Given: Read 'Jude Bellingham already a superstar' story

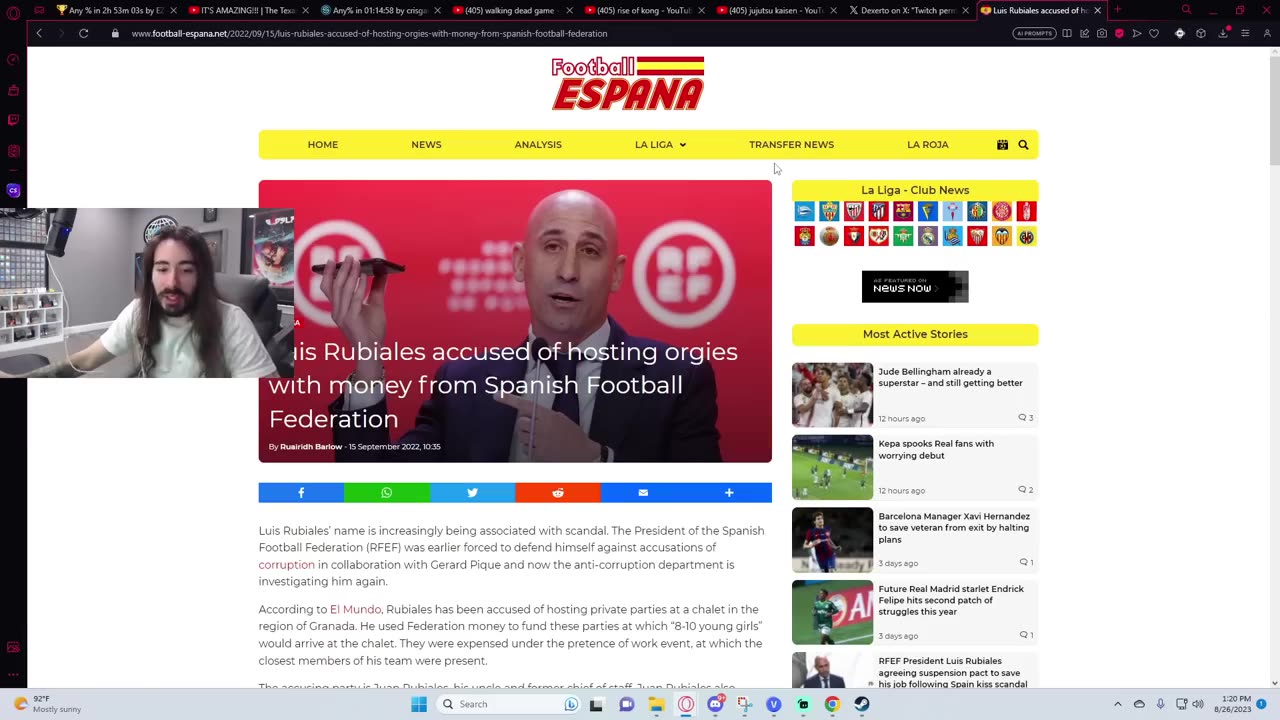Looking at the screenshot, I should pyautogui.click(x=950, y=377).
